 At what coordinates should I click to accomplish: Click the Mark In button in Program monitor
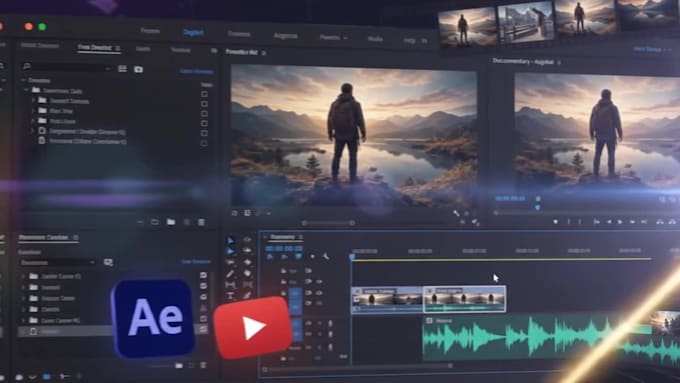[569, 222]
